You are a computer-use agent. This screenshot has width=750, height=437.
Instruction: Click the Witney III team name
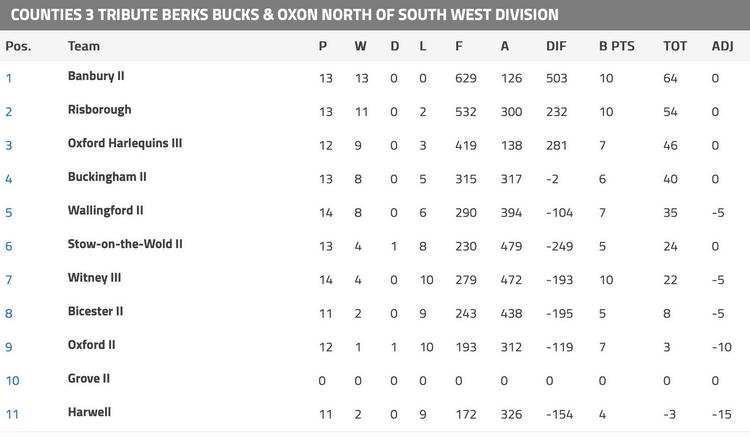94,278
